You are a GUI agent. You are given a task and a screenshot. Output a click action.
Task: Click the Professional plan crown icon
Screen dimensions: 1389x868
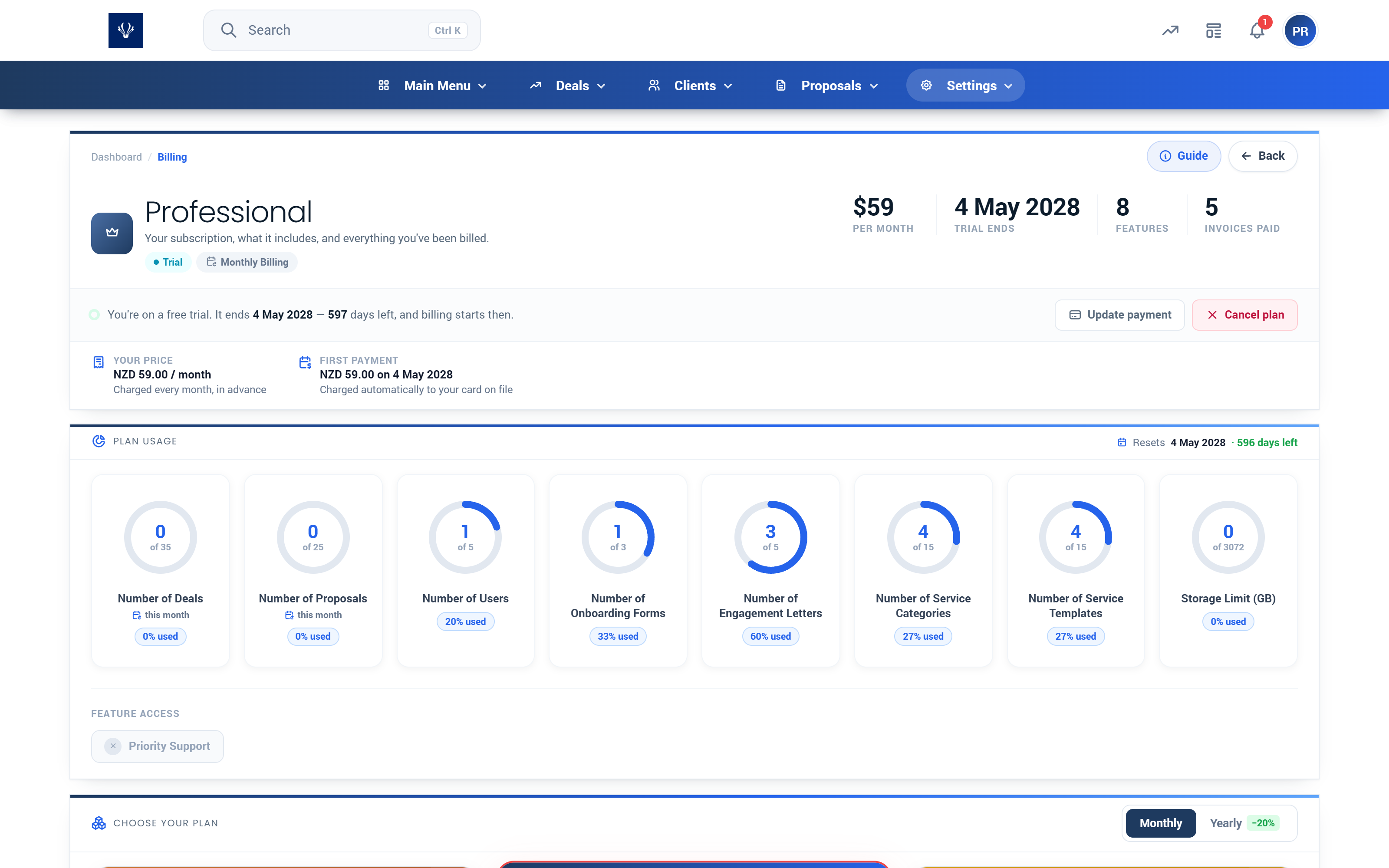click(112, 233)
